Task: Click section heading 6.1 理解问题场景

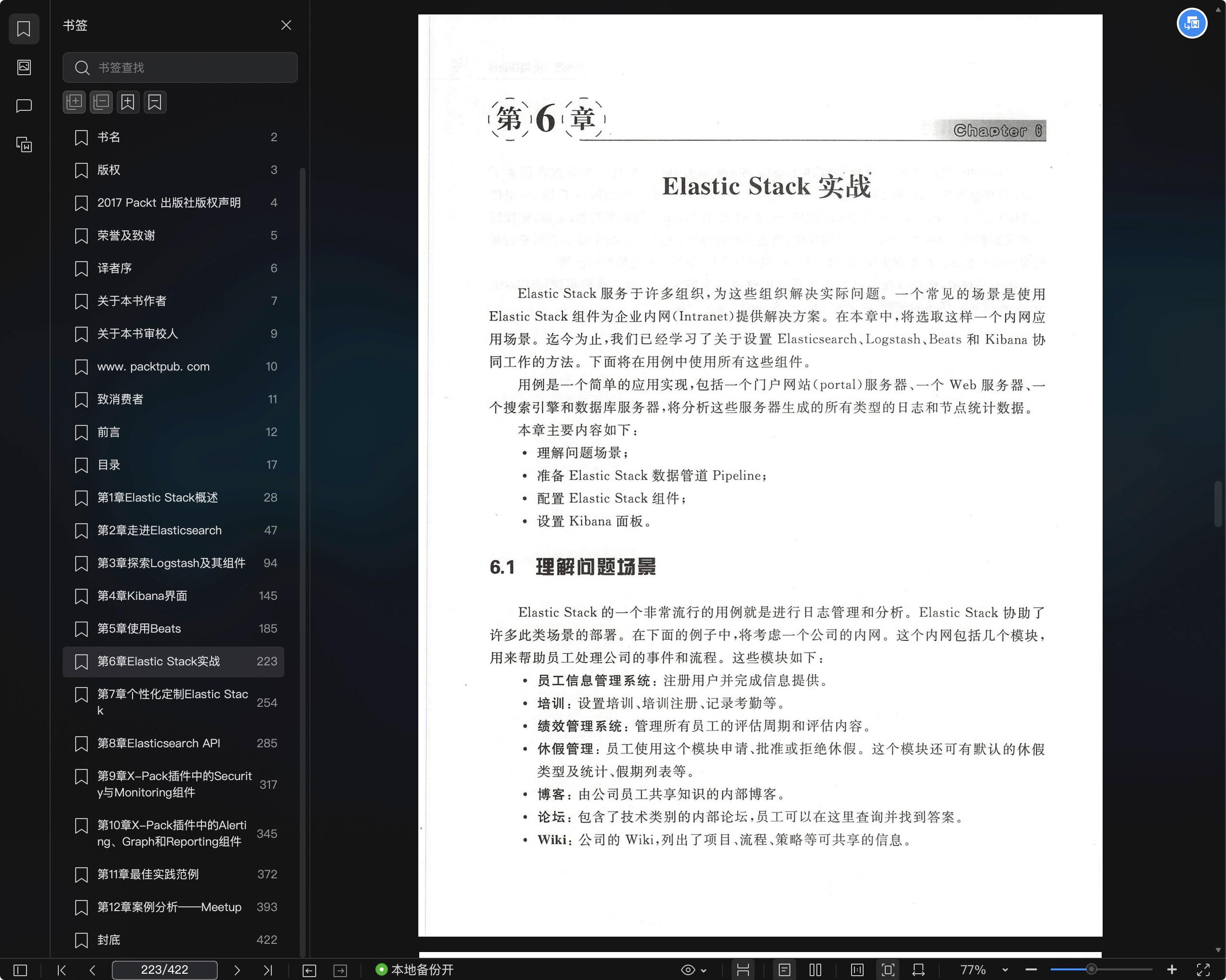Action: click(572, 567)
